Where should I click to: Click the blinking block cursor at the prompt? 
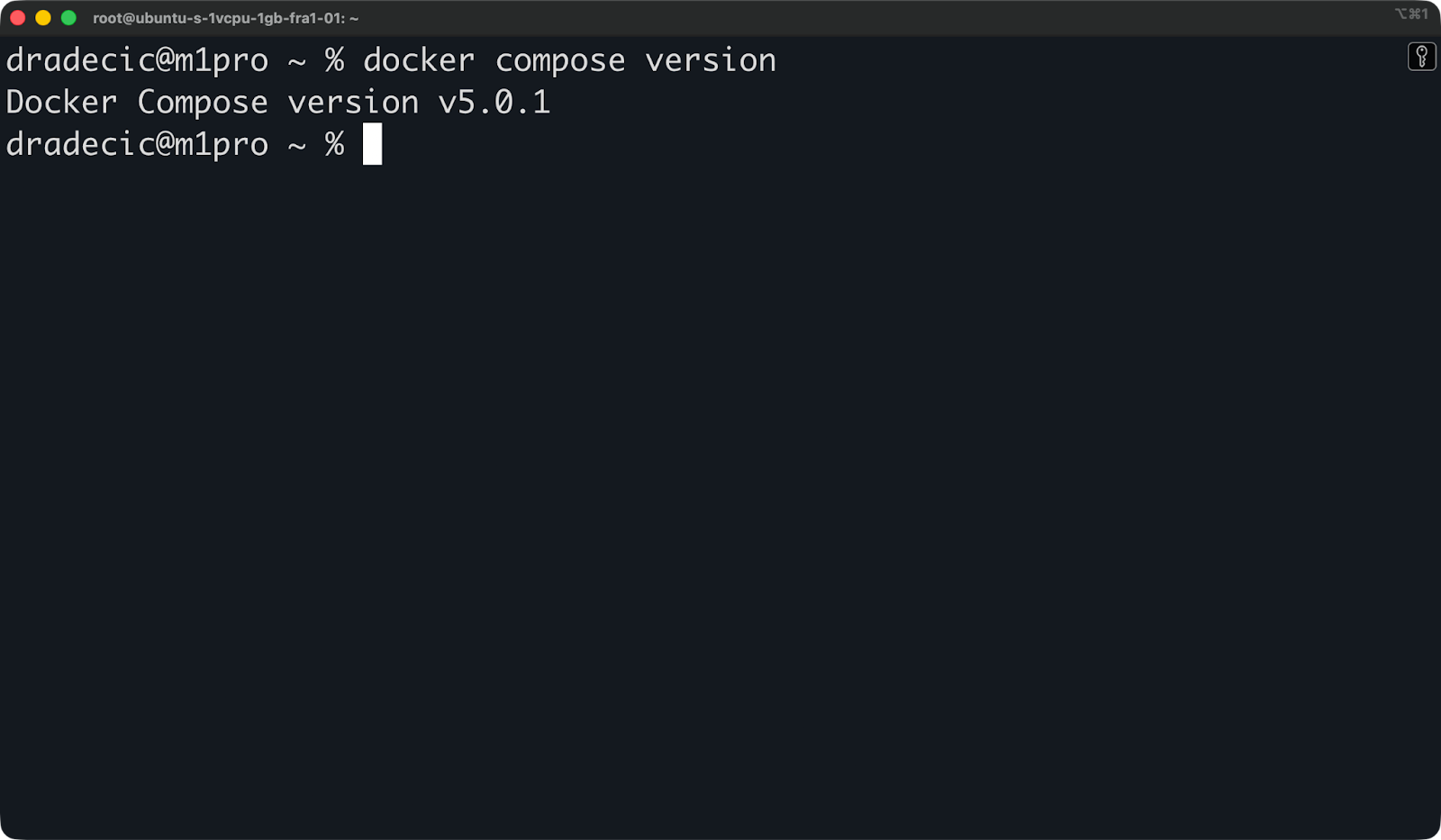(x=372, y=145)
